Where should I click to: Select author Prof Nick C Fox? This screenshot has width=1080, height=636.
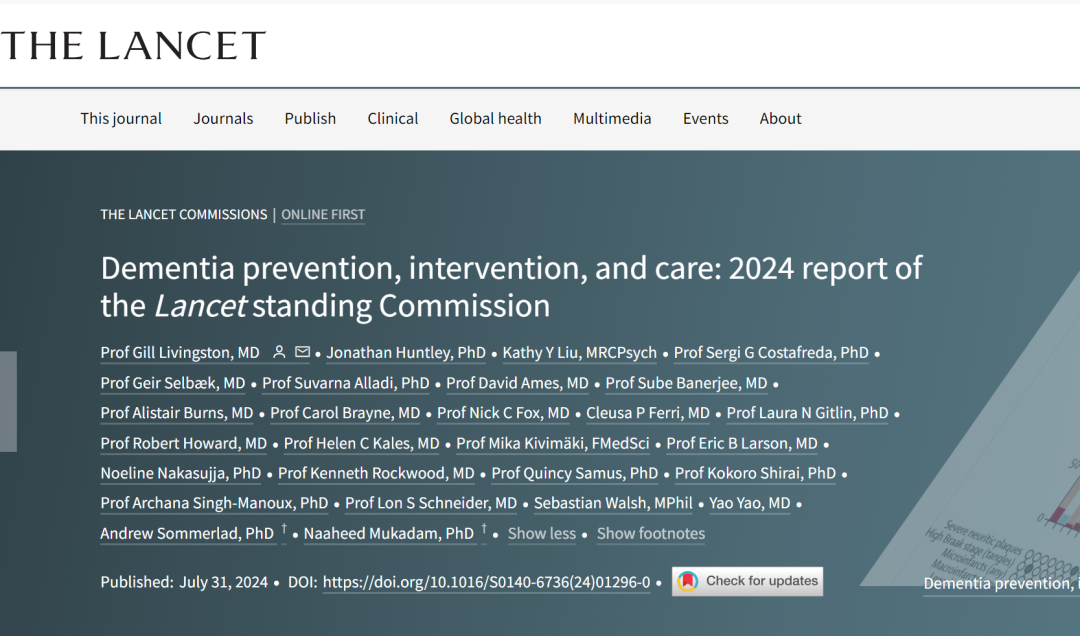pos(503,413)
